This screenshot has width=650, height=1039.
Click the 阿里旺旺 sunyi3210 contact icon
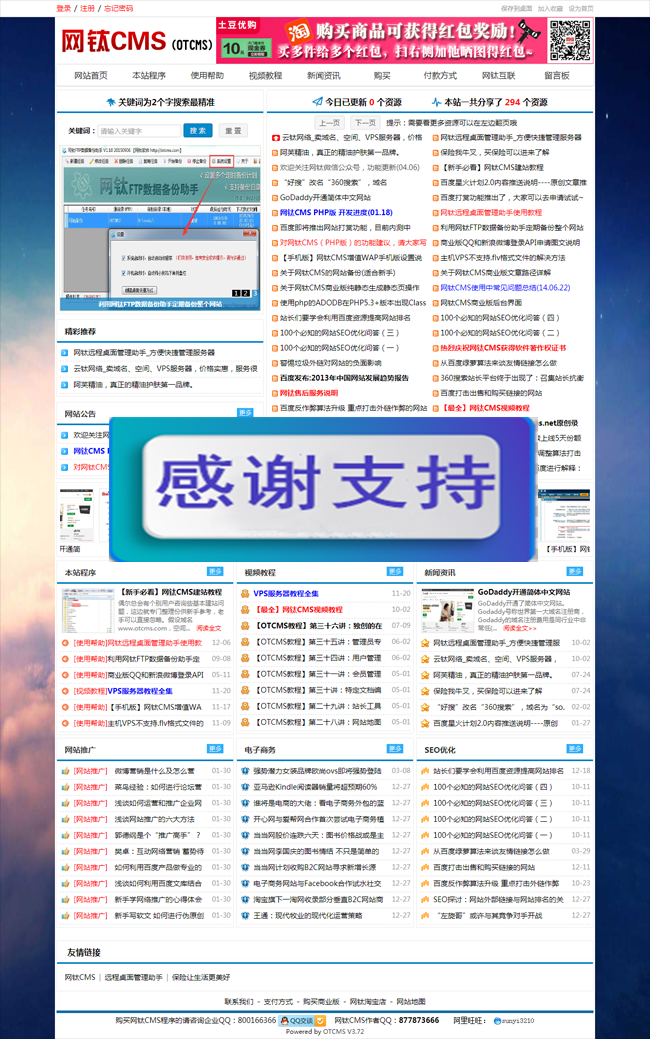click(514, 1020)
